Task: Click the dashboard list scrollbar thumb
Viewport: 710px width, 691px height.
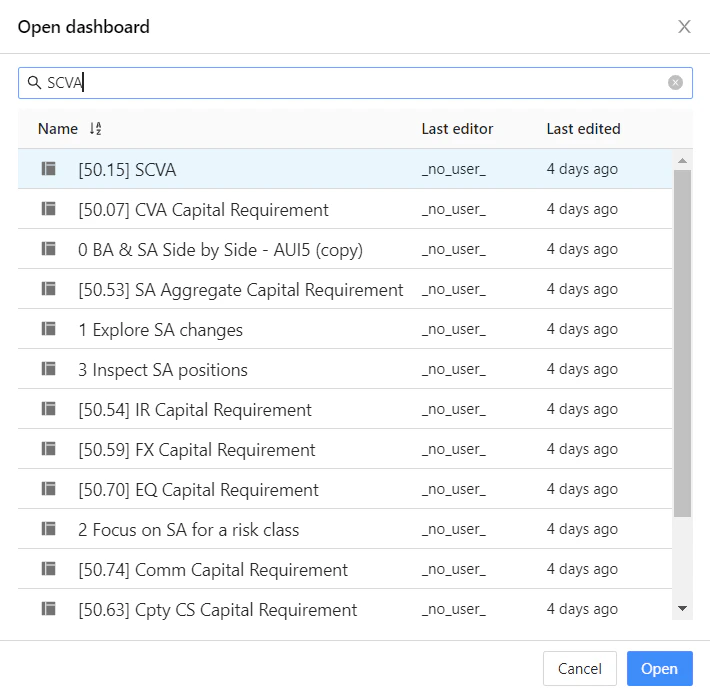Action: [x=682, y=343]
